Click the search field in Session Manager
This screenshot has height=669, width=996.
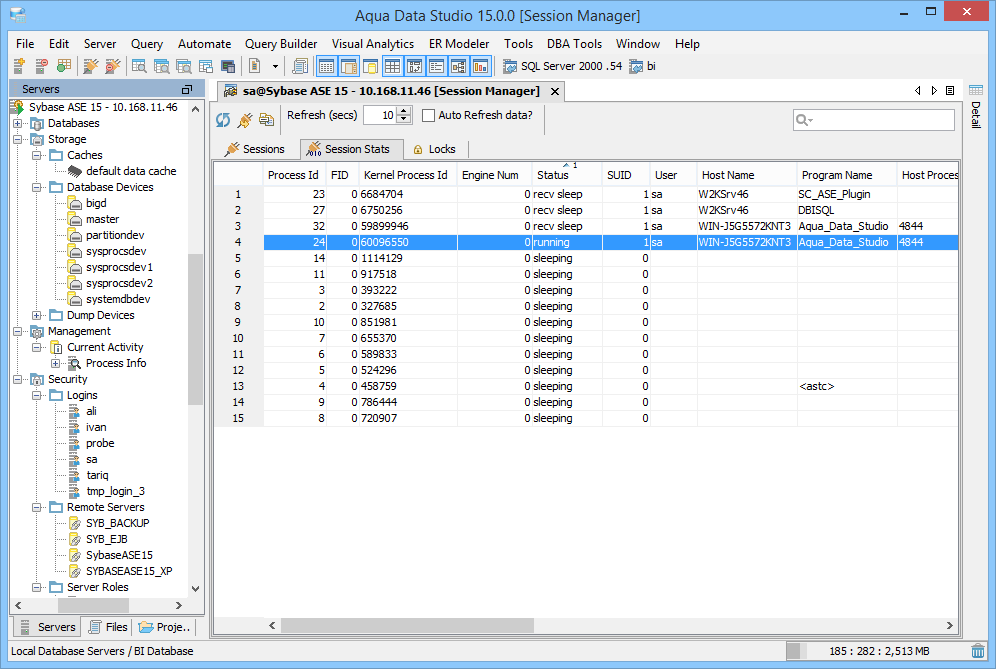pos(873,120)
